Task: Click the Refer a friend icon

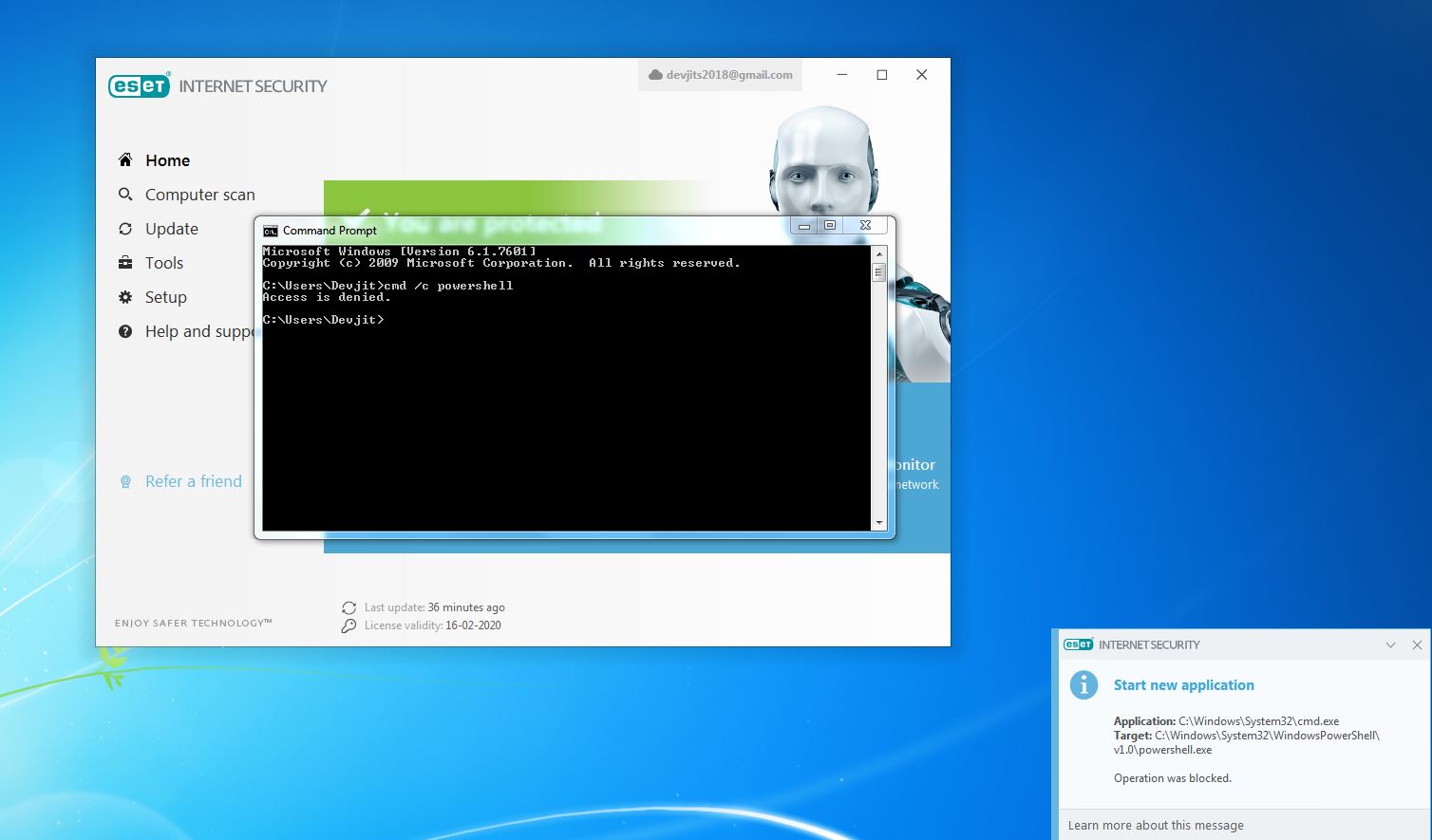Action: [x=125, y=481]
